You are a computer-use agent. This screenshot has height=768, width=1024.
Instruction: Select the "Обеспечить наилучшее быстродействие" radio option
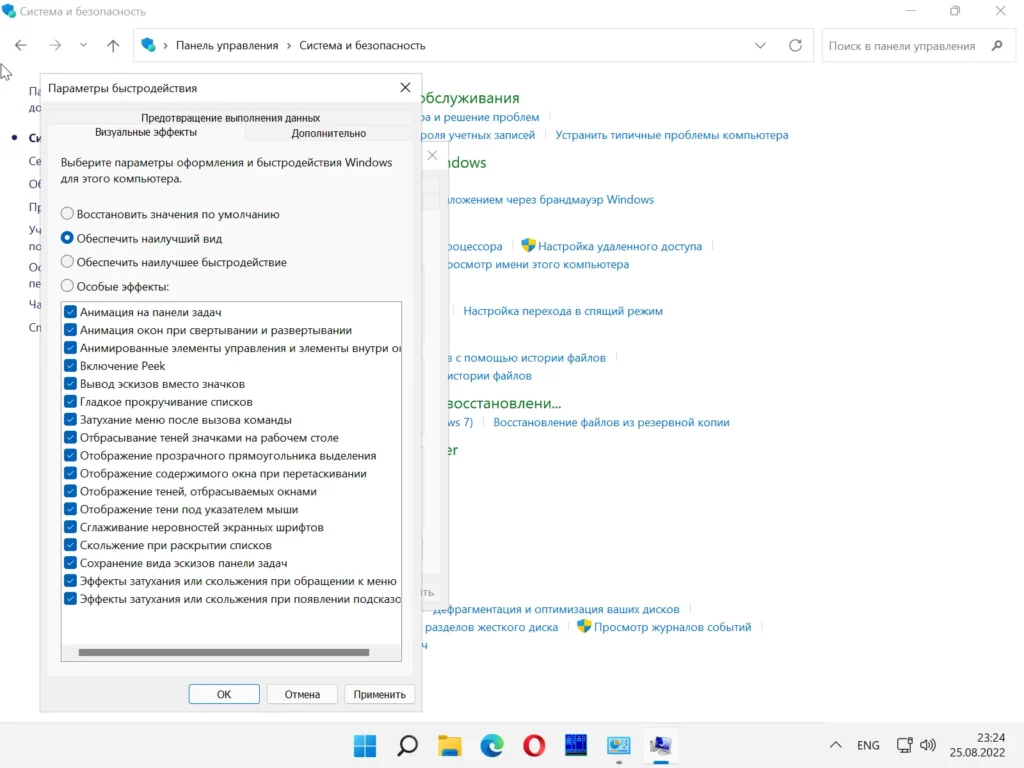tap(67, 262)
